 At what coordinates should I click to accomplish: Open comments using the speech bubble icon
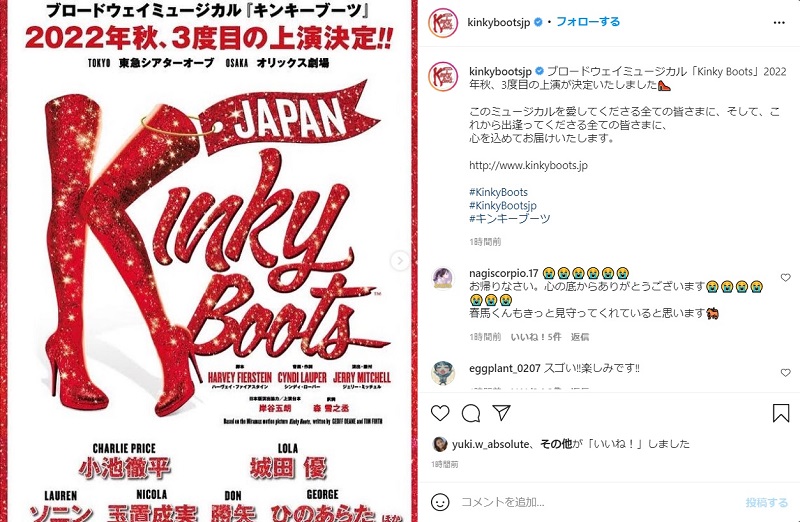tap(470, 413)
